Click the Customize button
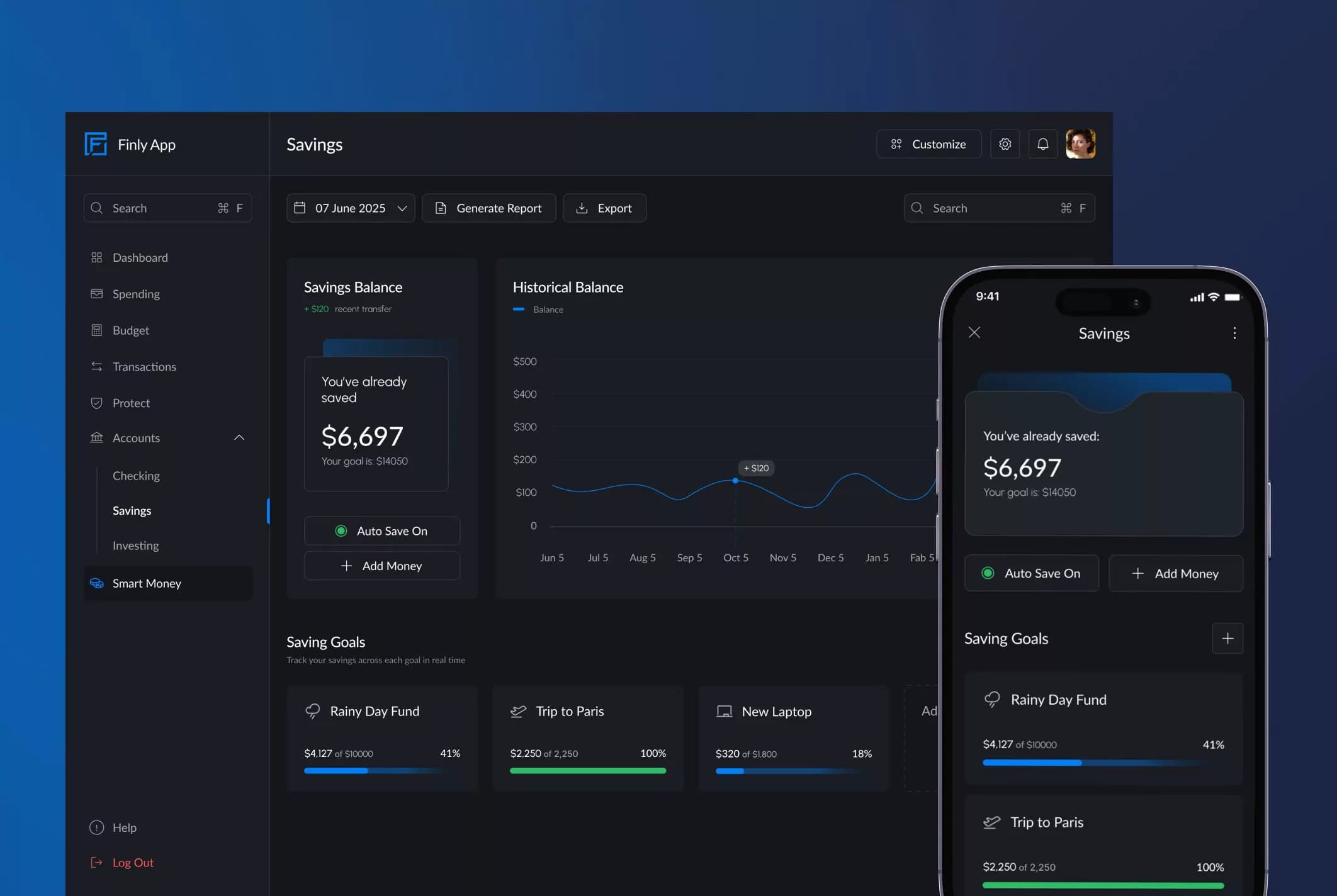The image size is (1337, 896). [x=928, y=144]
